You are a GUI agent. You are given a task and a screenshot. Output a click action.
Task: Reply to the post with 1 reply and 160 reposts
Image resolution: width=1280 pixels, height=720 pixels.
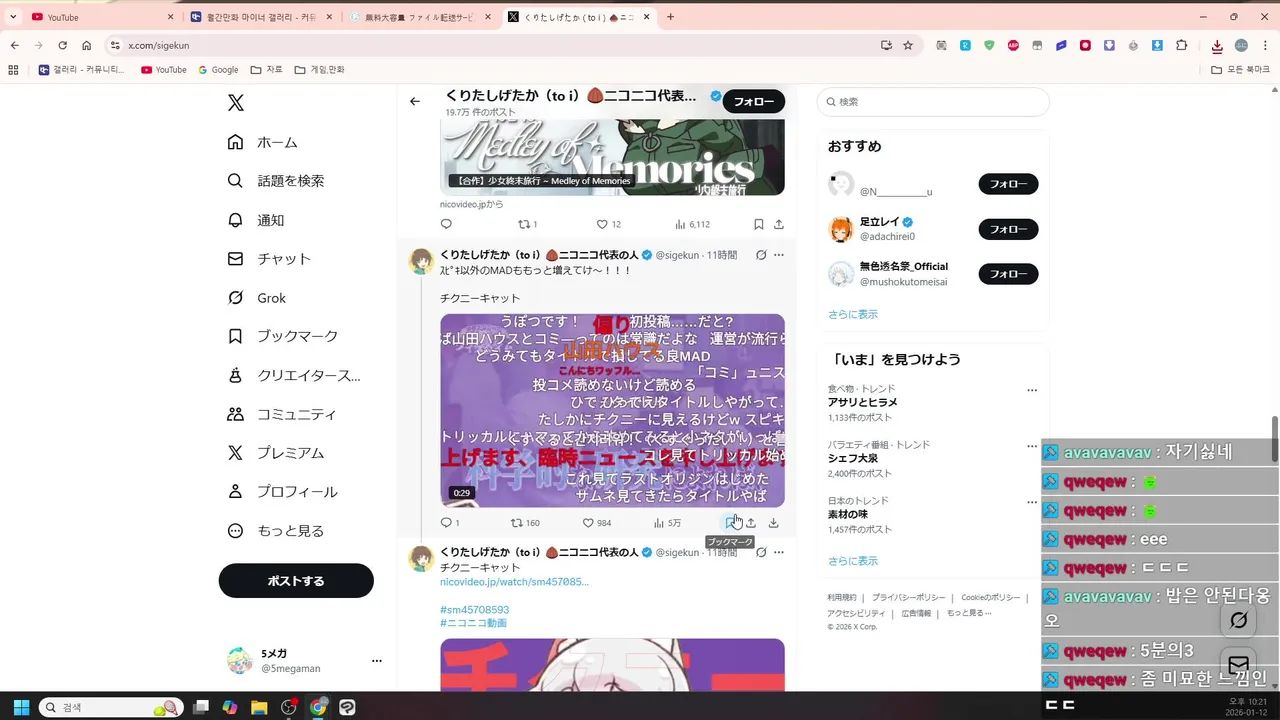click(450, 523)
